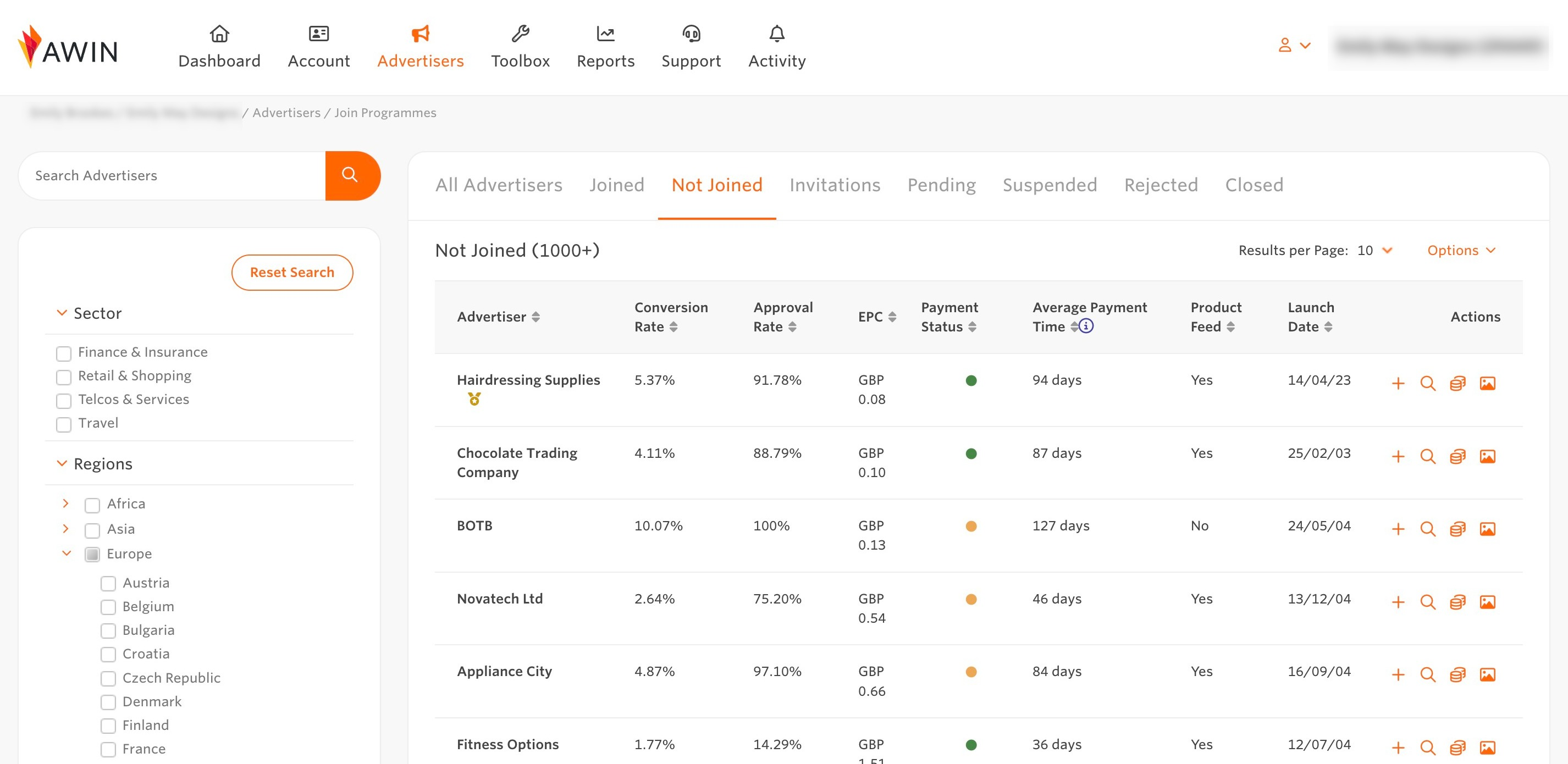Join Novatech Ltd with plus icon
1568x764 pixels.
pyautogui.click(x=1398, y=601)
